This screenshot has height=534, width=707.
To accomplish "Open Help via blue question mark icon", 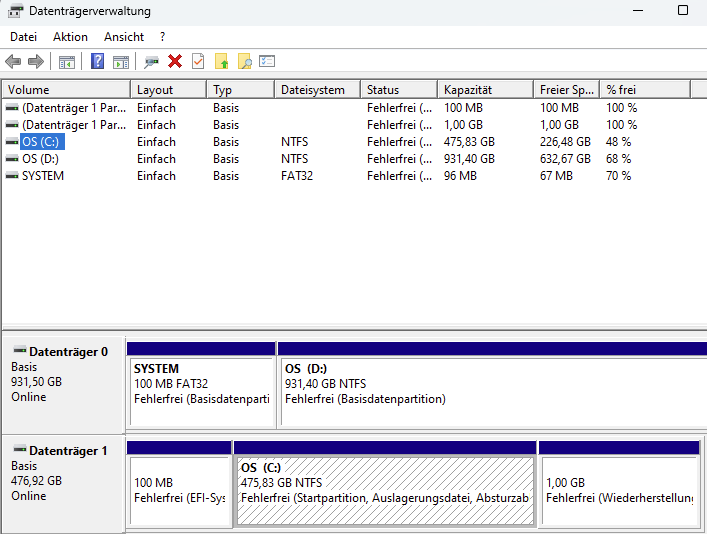I will point(97,61).
